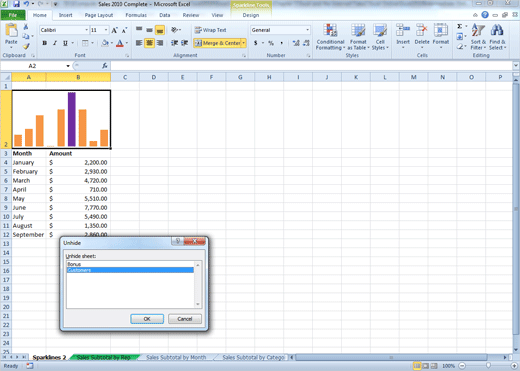Switch to Sales Subtotal by Rep sheet
This screenshot has height=371, width=520.
103,357
